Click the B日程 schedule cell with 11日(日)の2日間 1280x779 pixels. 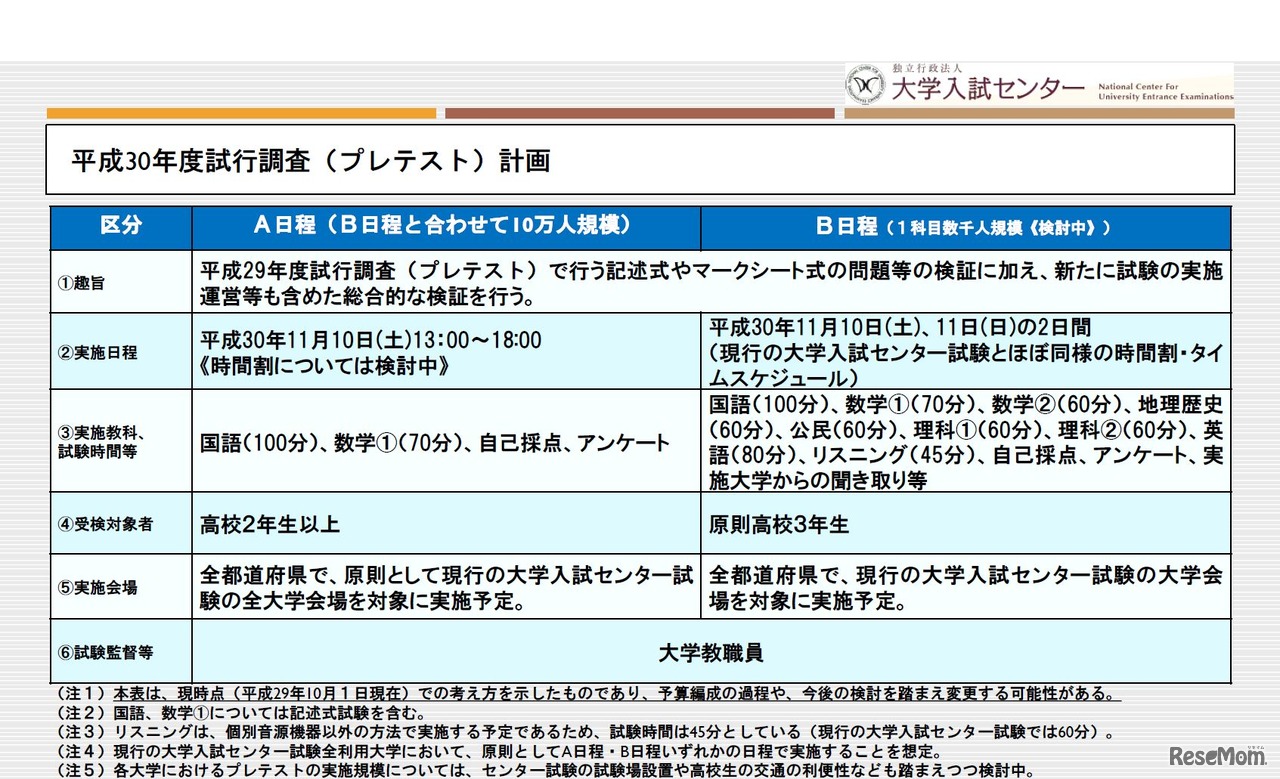965,352
